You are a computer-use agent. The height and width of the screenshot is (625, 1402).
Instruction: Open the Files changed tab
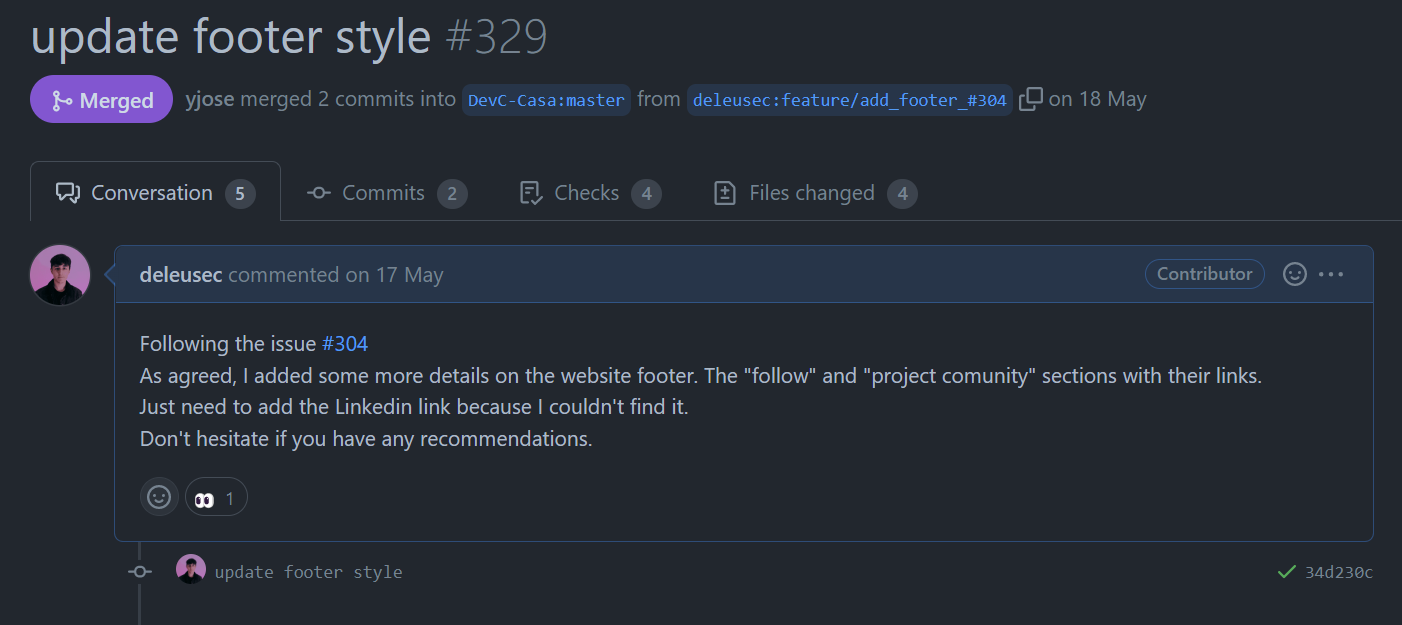[x=813, y=193]
